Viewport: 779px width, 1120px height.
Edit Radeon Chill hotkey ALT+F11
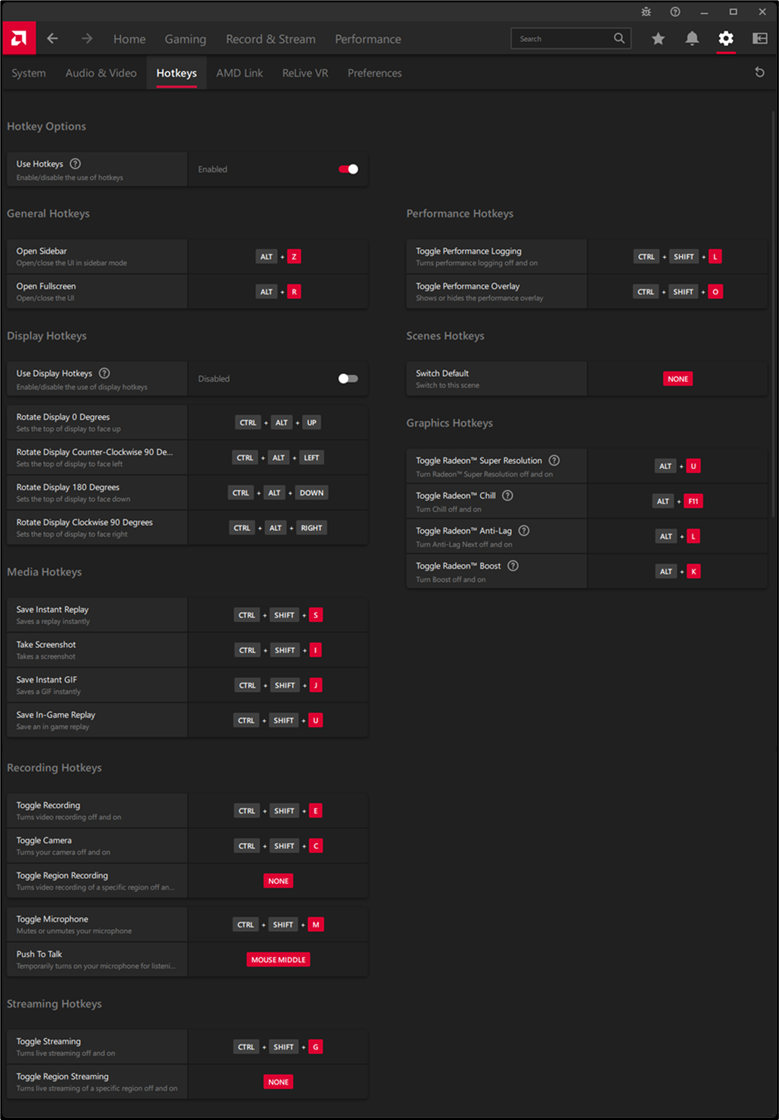click(x=678, y=501)
